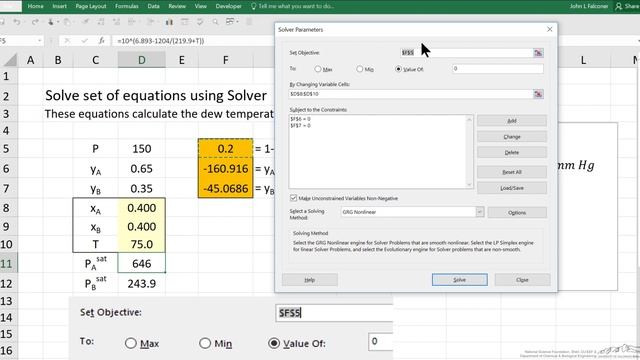Select the constraint "$F$7 = 0"
This screenshot has height=360, width=640.
pos(301,125)
